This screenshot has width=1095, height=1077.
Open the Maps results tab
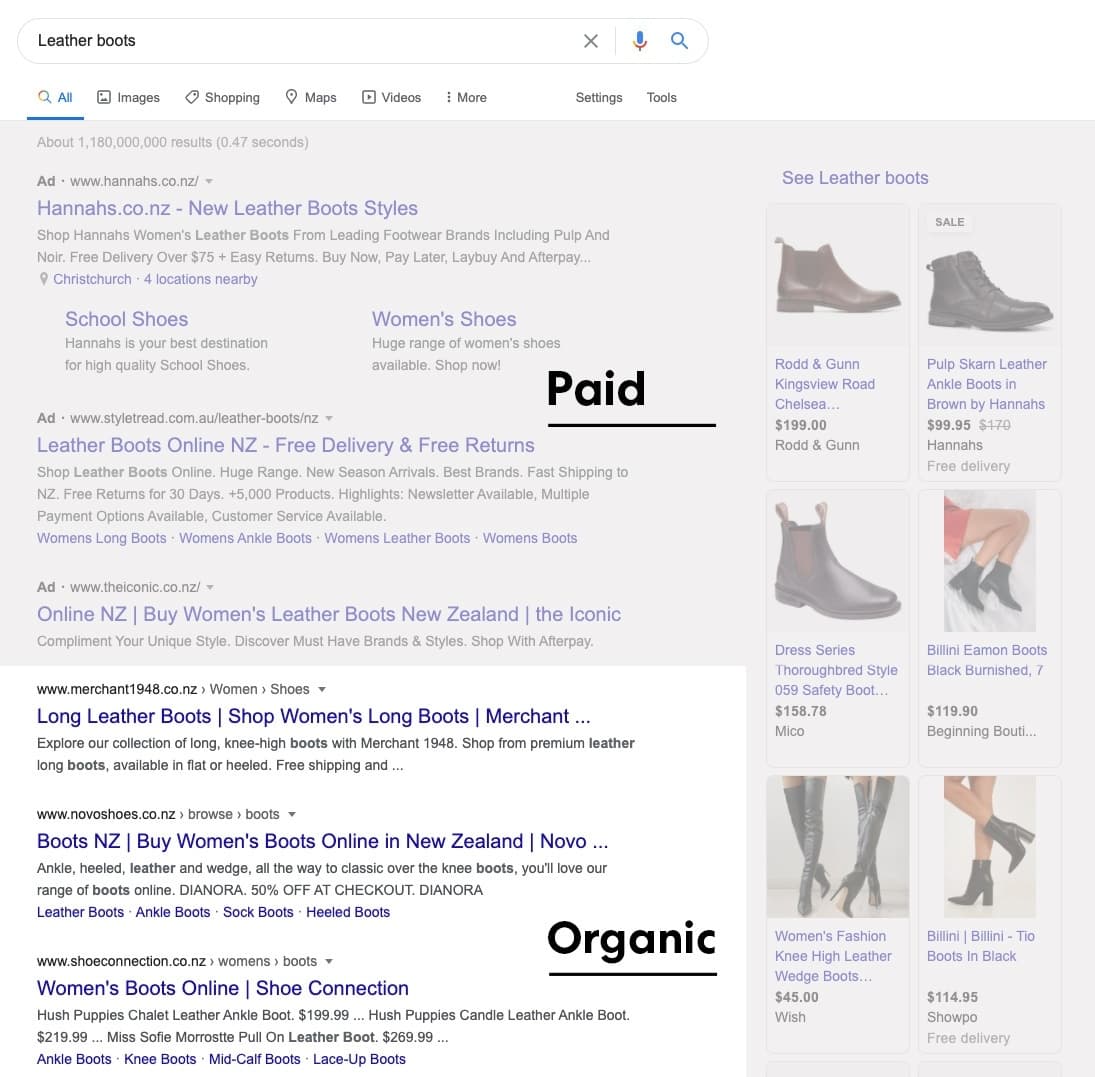click(310, 97)
